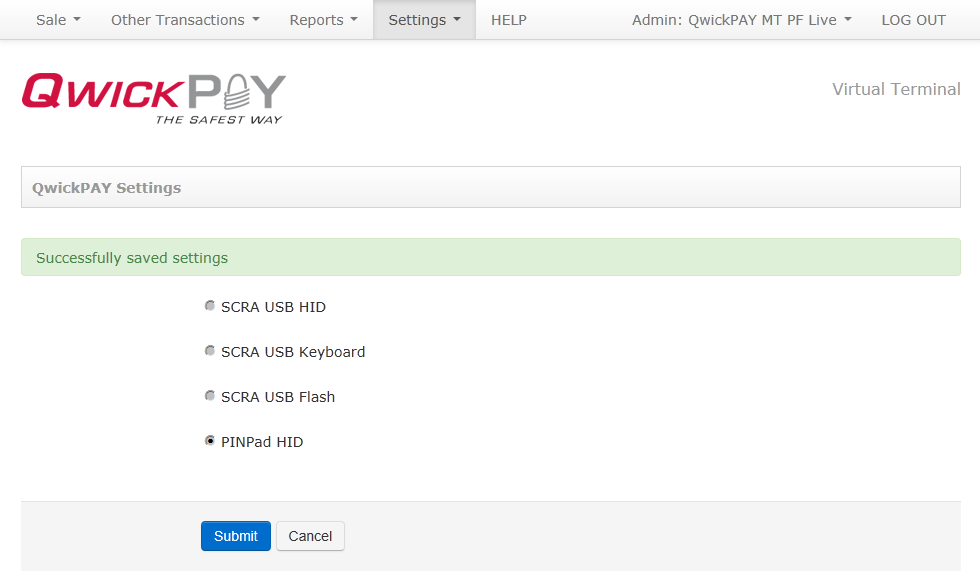Click the Virtual Terminal label

click(896, 89)
